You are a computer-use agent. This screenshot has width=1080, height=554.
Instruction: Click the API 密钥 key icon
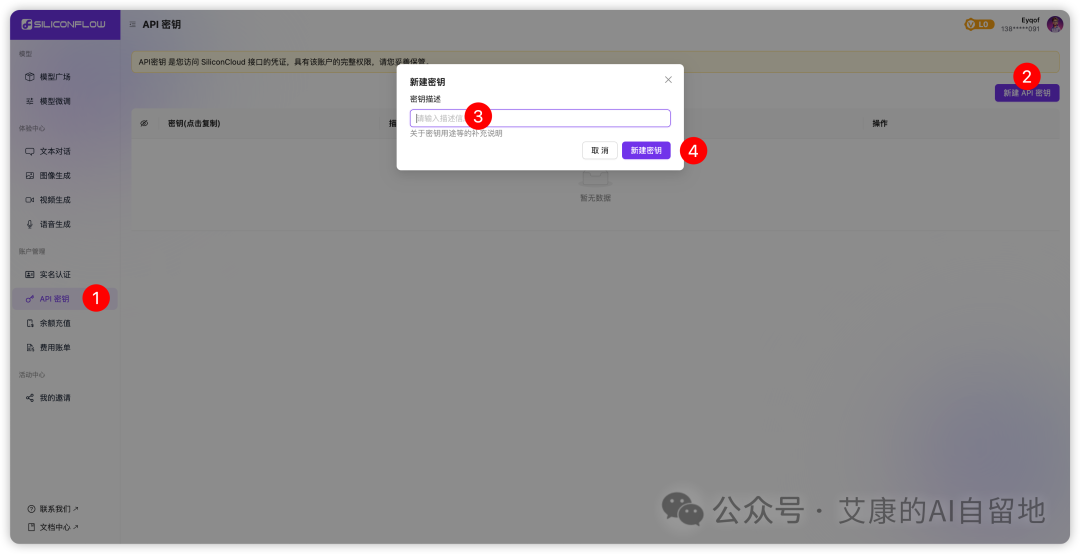[x=30, y=299]
